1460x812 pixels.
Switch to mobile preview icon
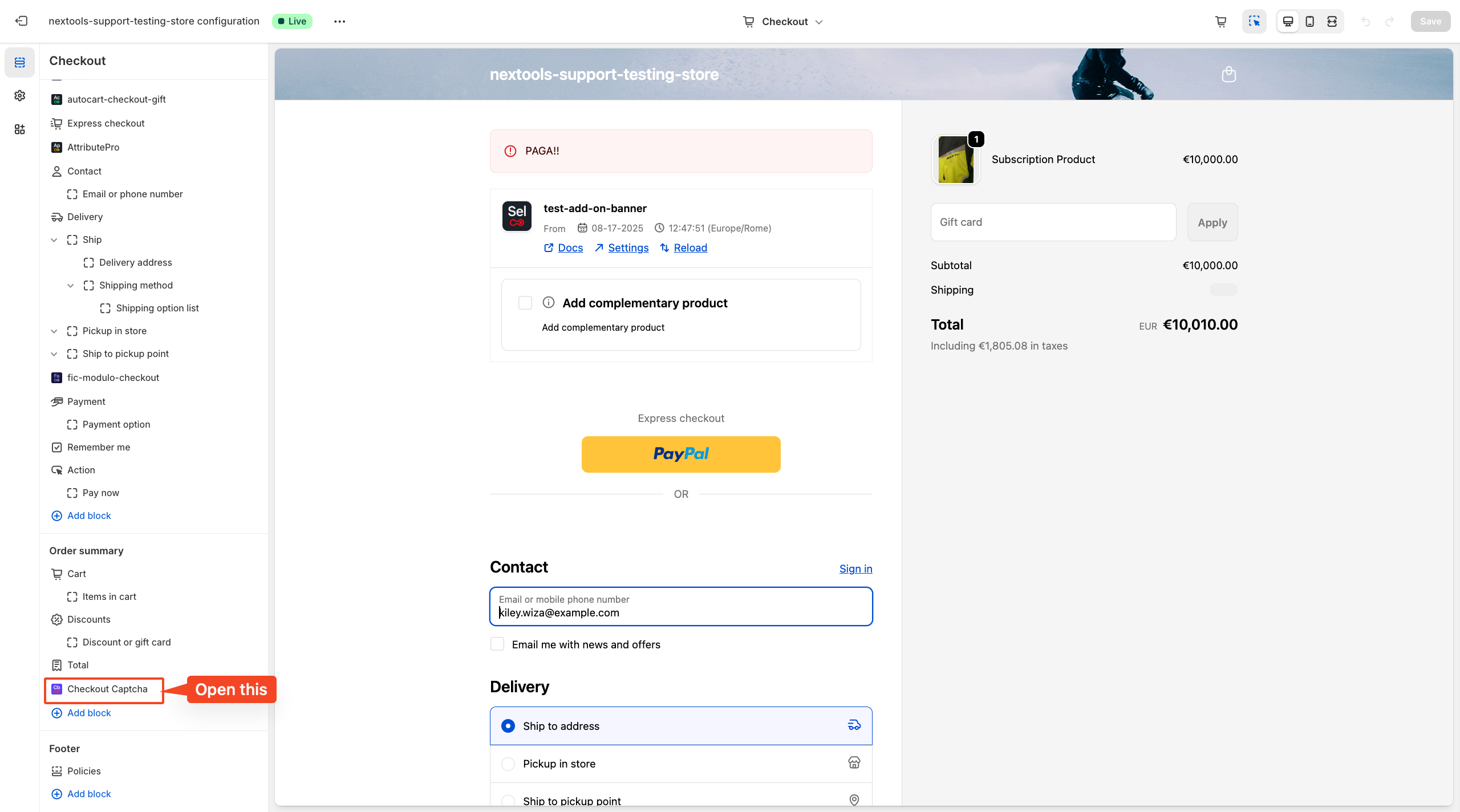coord(1310,21)
